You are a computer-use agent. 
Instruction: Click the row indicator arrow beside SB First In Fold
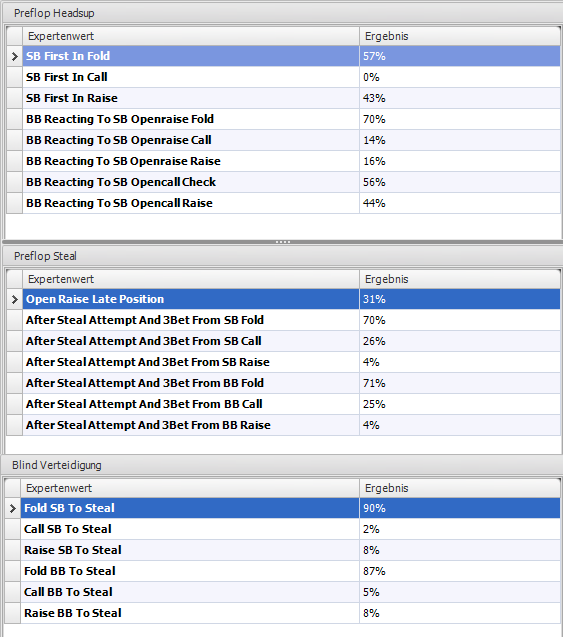15,56
